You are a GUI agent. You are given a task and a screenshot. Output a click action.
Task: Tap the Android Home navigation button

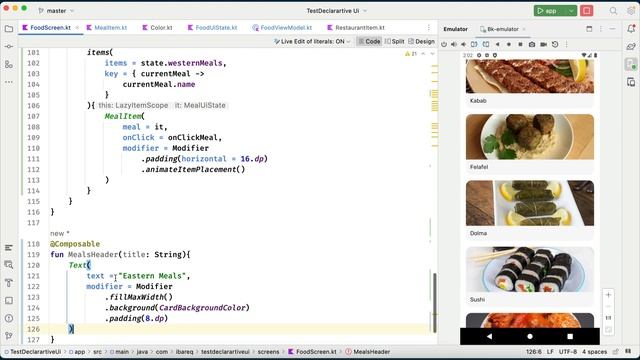pos(530,336)
